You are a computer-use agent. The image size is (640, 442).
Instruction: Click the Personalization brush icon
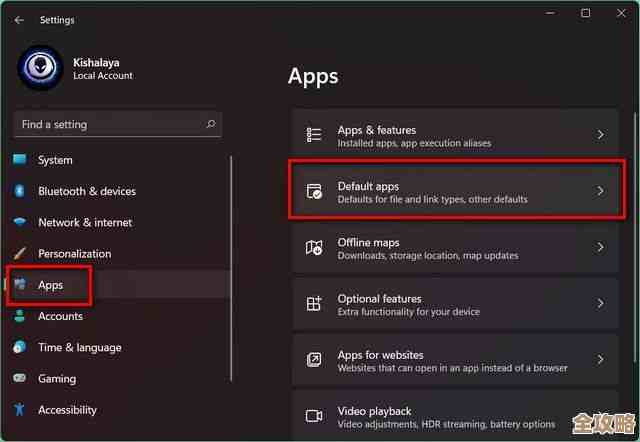point(19,253)
